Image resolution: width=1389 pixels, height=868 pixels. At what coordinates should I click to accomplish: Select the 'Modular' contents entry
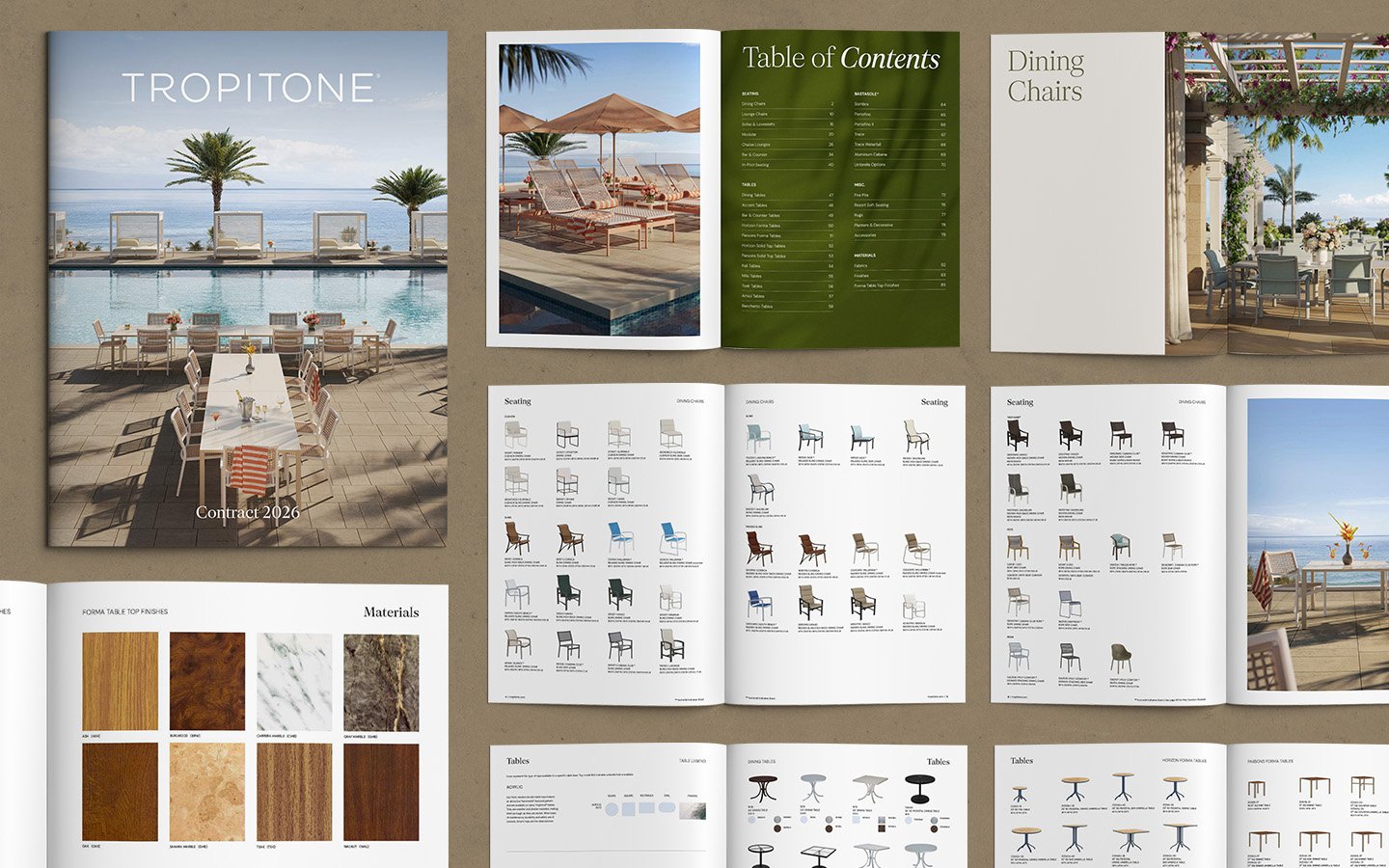(x=749, y=134)
